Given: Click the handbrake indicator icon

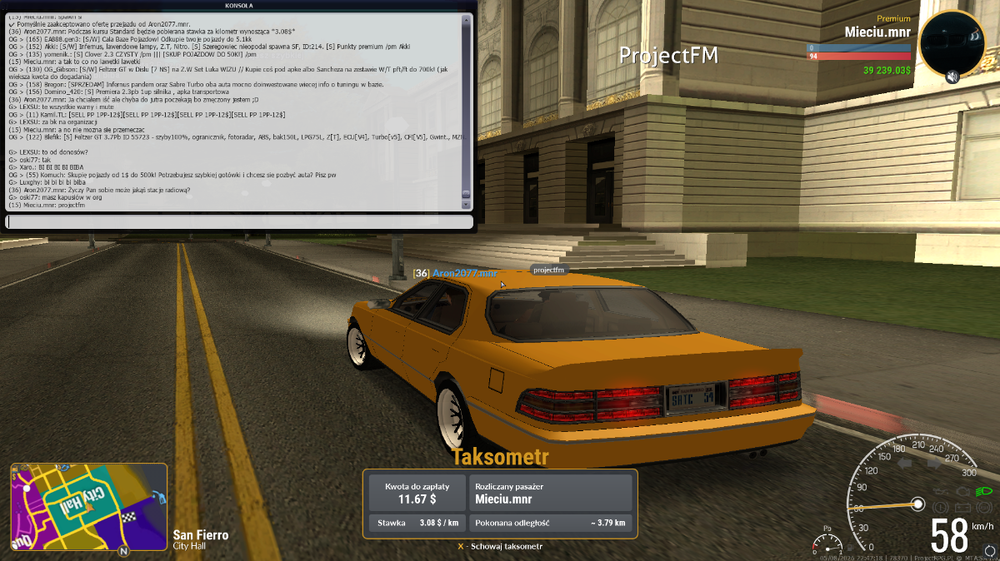Looking at the screenshot, I should coord(941,508).
